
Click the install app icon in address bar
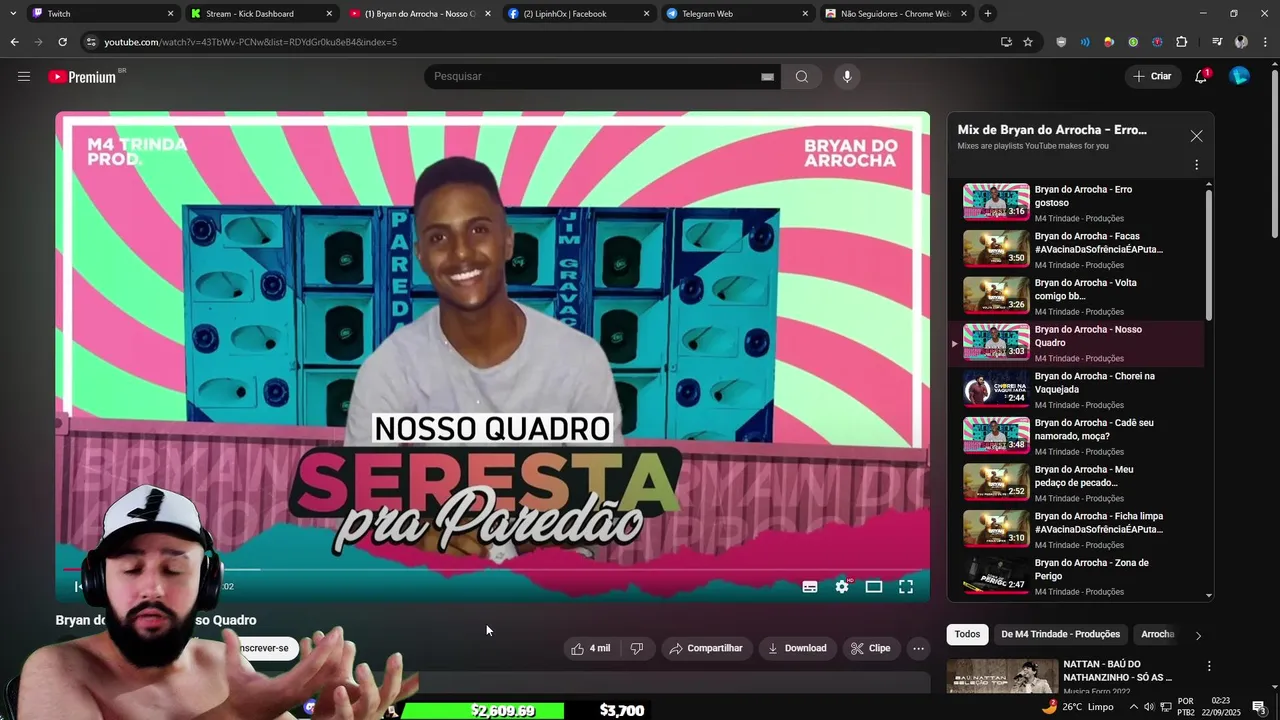1006,42
